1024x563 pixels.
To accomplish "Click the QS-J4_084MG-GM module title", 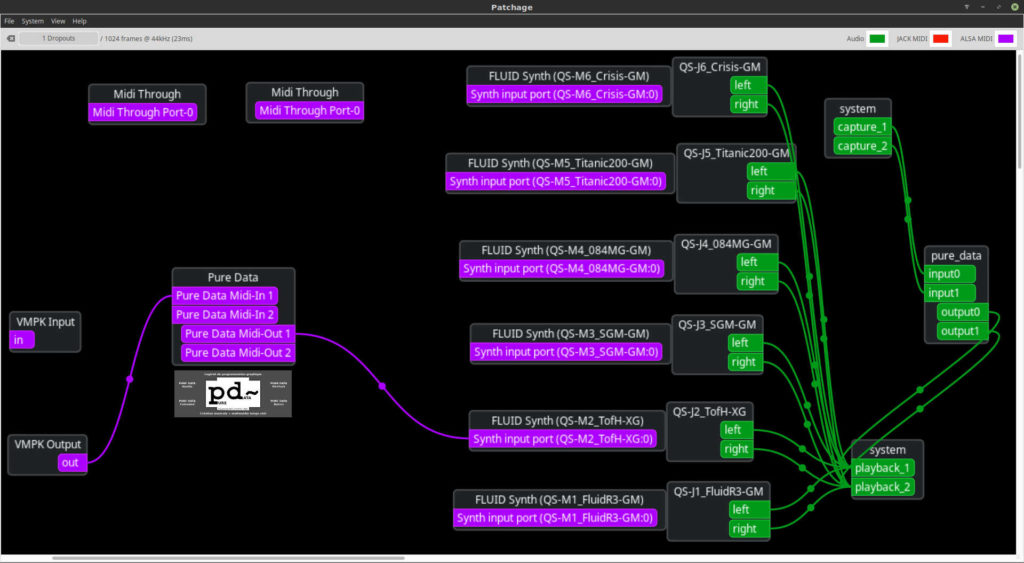I will [x=726, y=244].
